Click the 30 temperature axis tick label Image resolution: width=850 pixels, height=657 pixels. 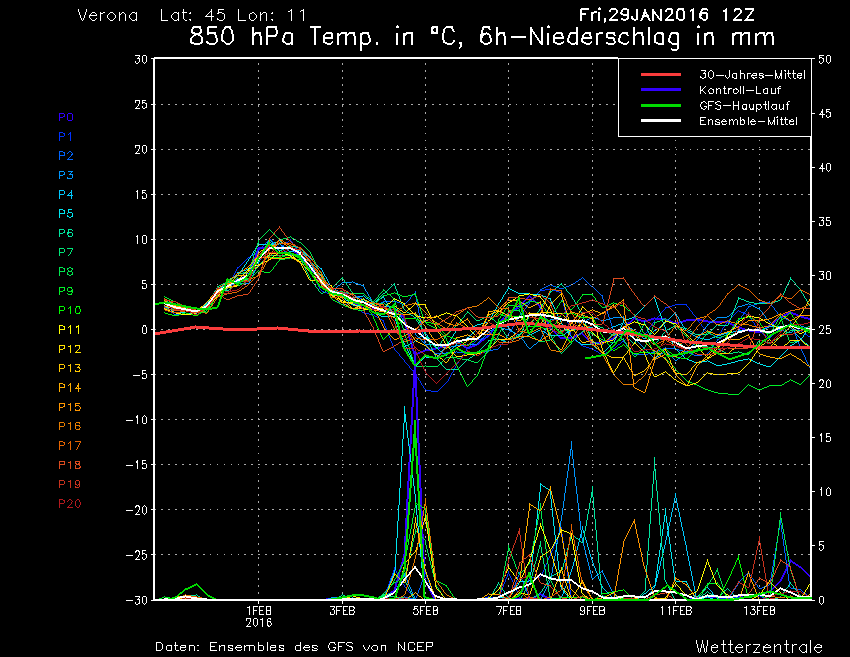[140, 59]
